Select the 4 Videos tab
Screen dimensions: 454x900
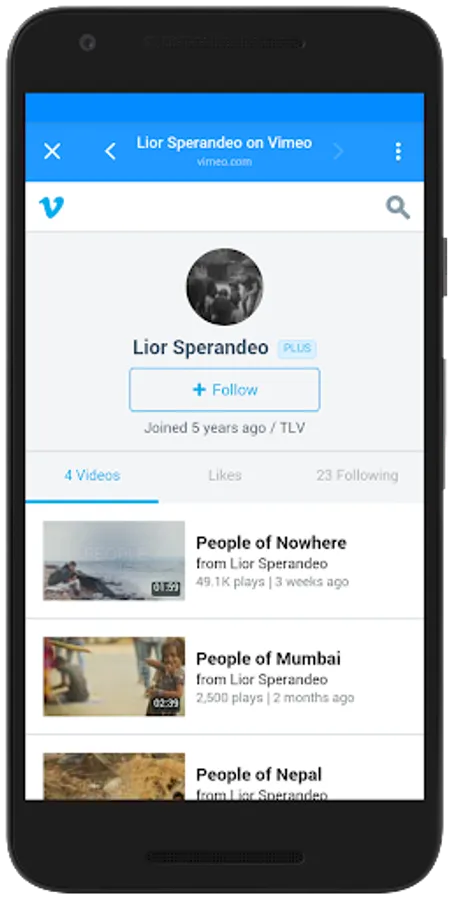pos(92,475)
